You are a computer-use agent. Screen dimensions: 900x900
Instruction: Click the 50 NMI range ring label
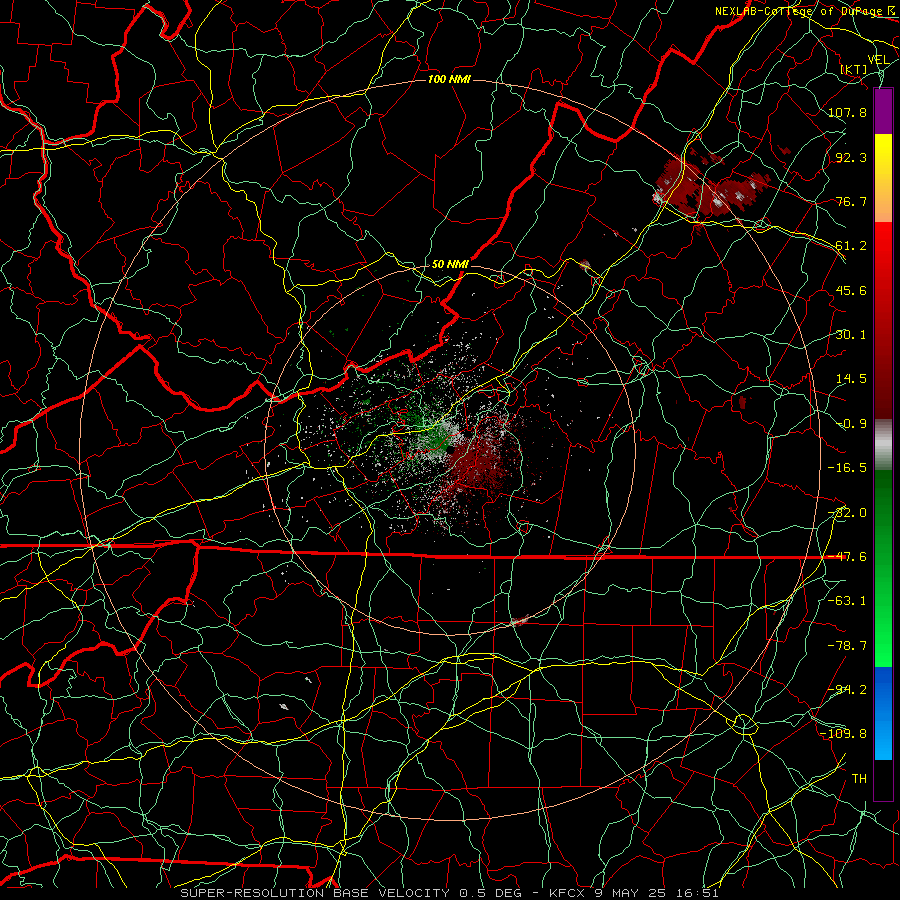tap(450, 264)
